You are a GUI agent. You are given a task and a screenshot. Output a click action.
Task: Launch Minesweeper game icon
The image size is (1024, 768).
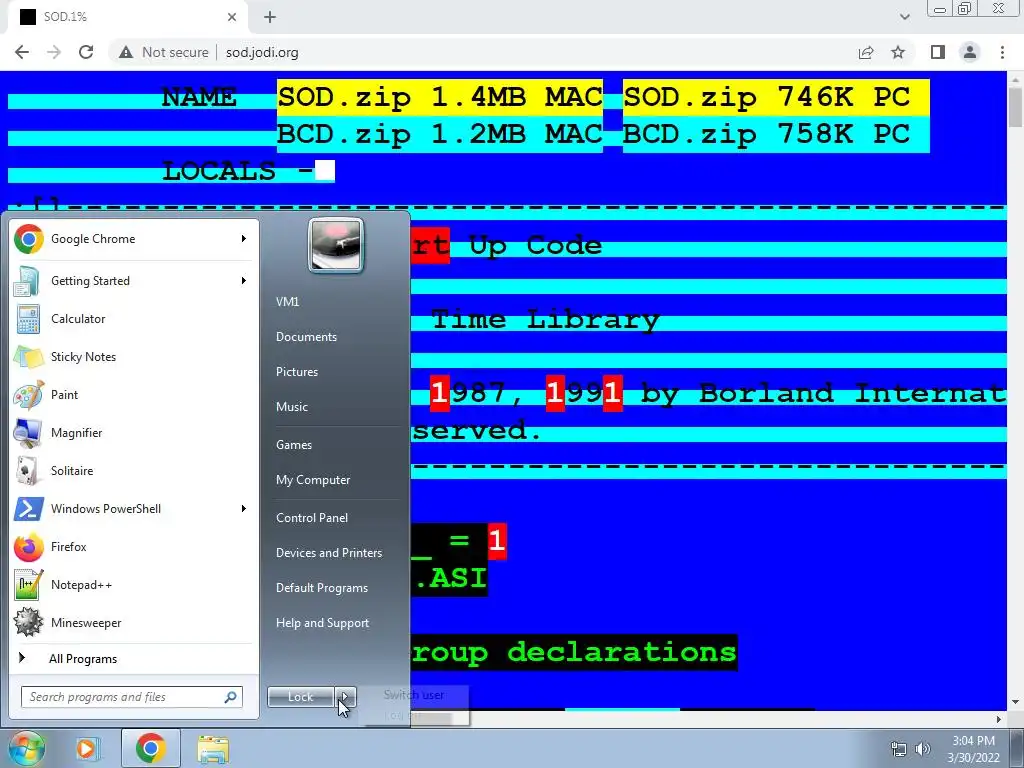tap(29, 622)
